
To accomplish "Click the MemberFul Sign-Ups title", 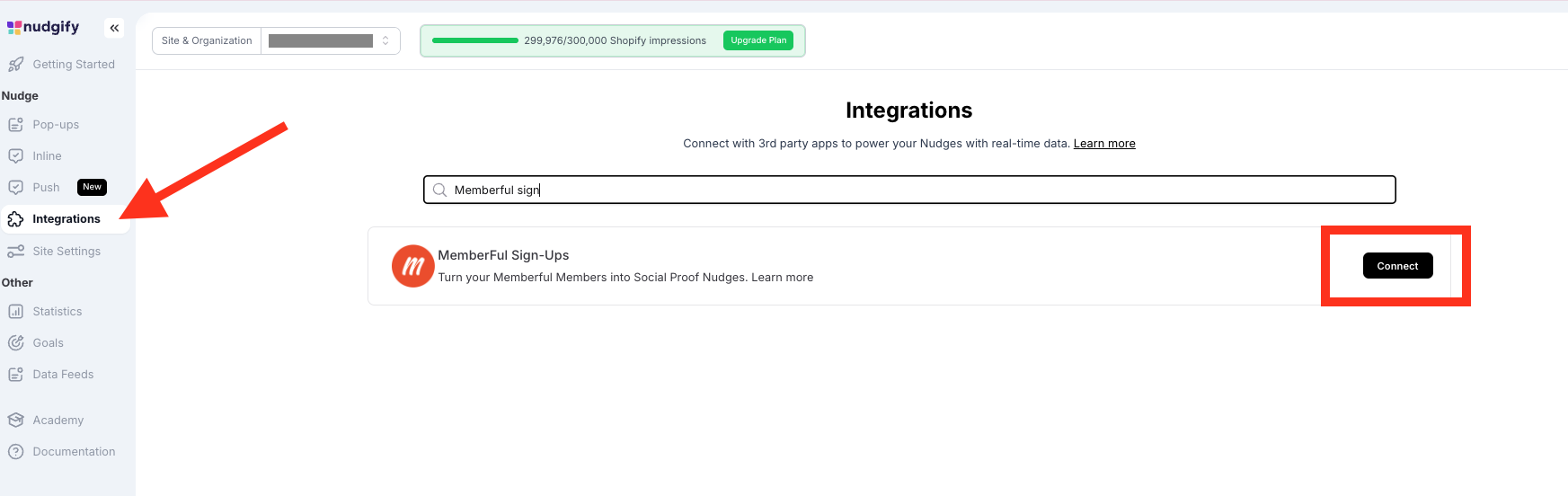I will click(x=503, y=255).
